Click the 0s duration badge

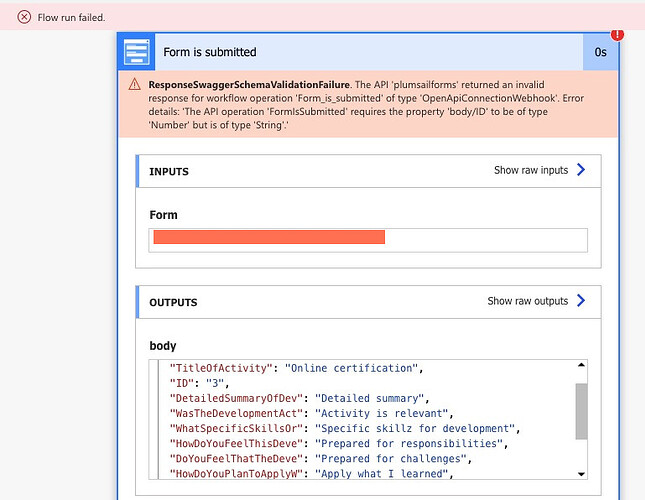click(x=601, y=52)
